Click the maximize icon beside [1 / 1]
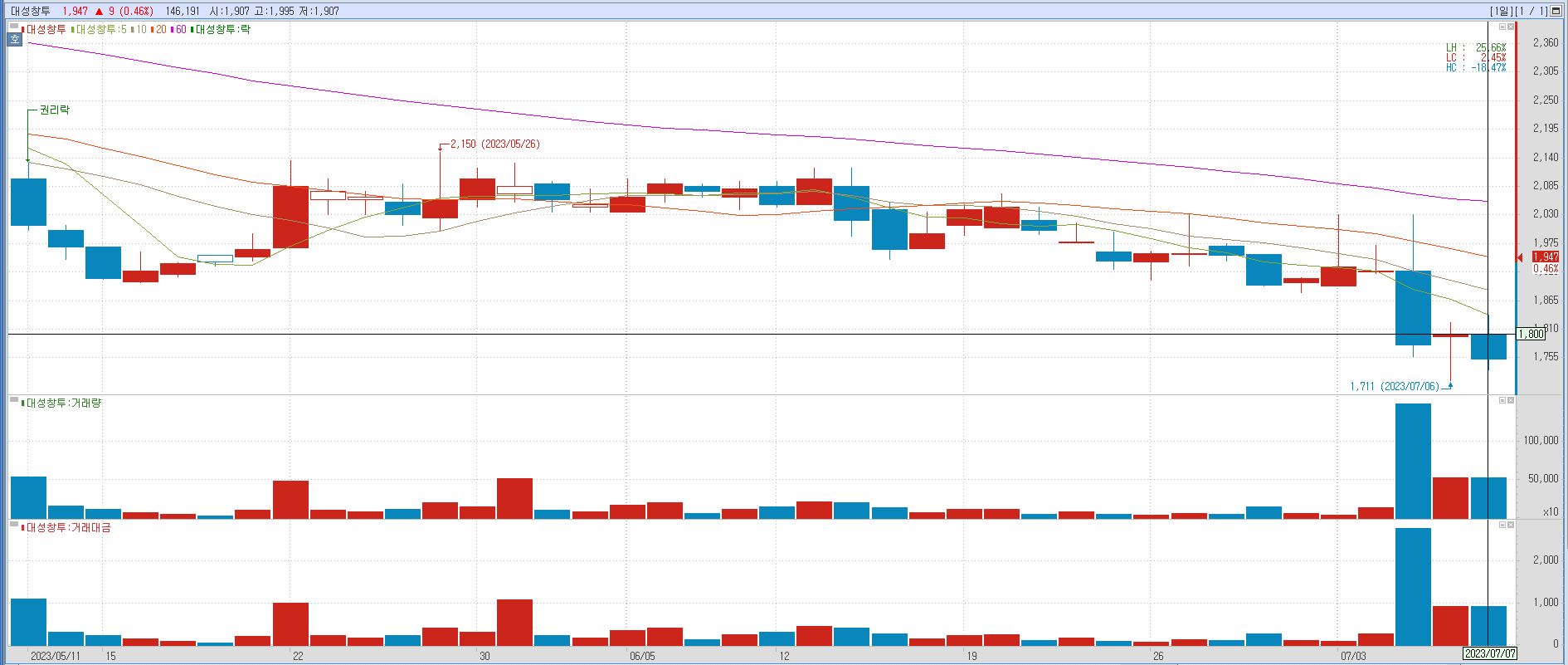Viewport: 1568px width, 665px height. [x=1556, y=11]
